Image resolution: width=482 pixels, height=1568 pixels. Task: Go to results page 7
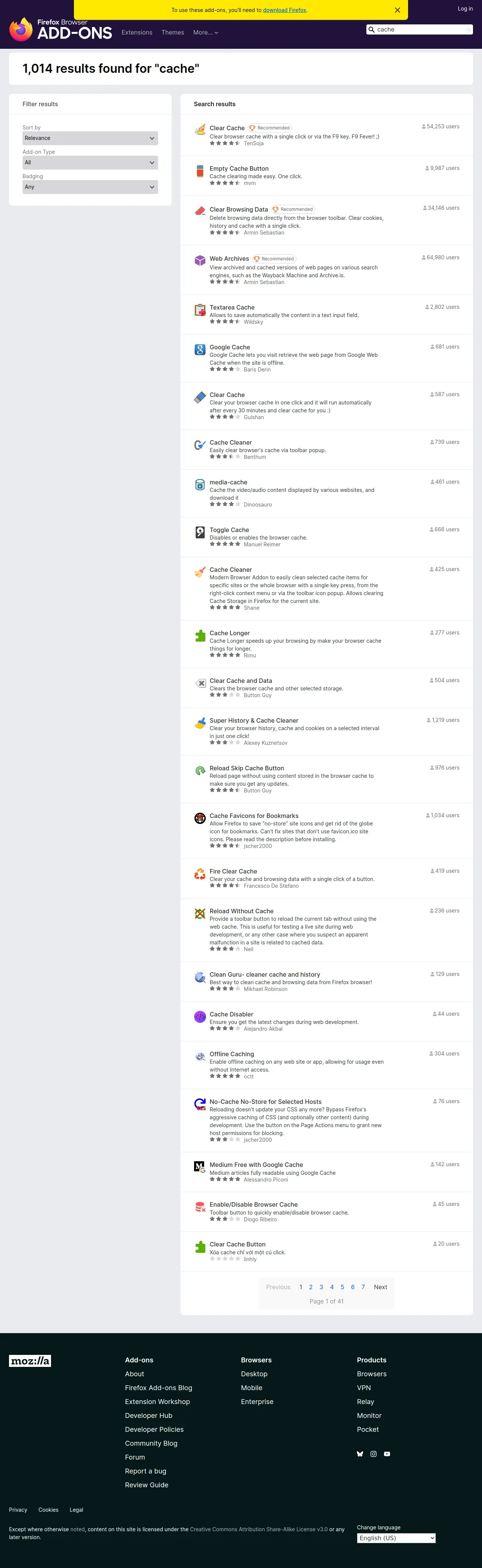coord(363,1287)
